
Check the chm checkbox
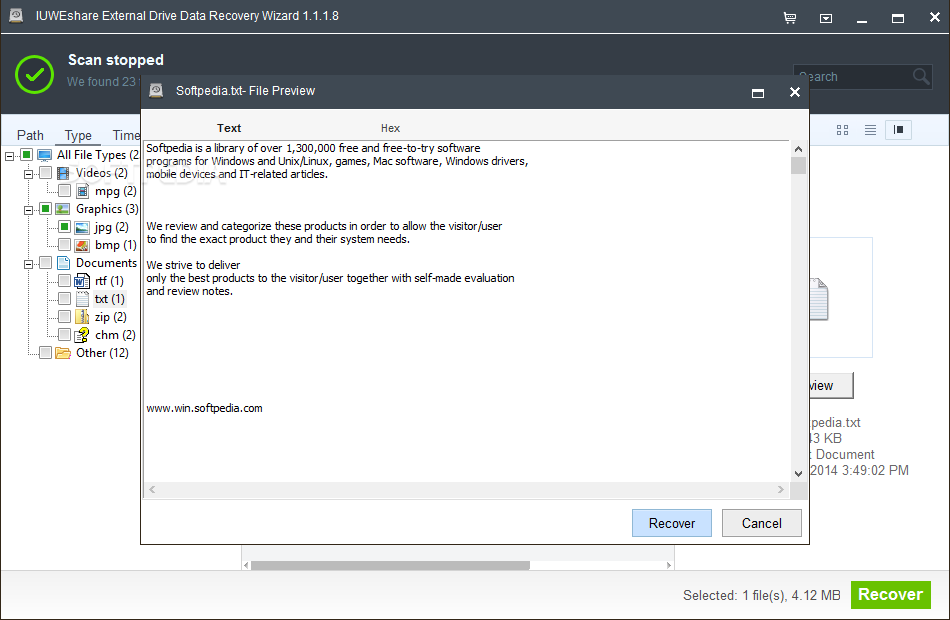[x=64, y=335]
